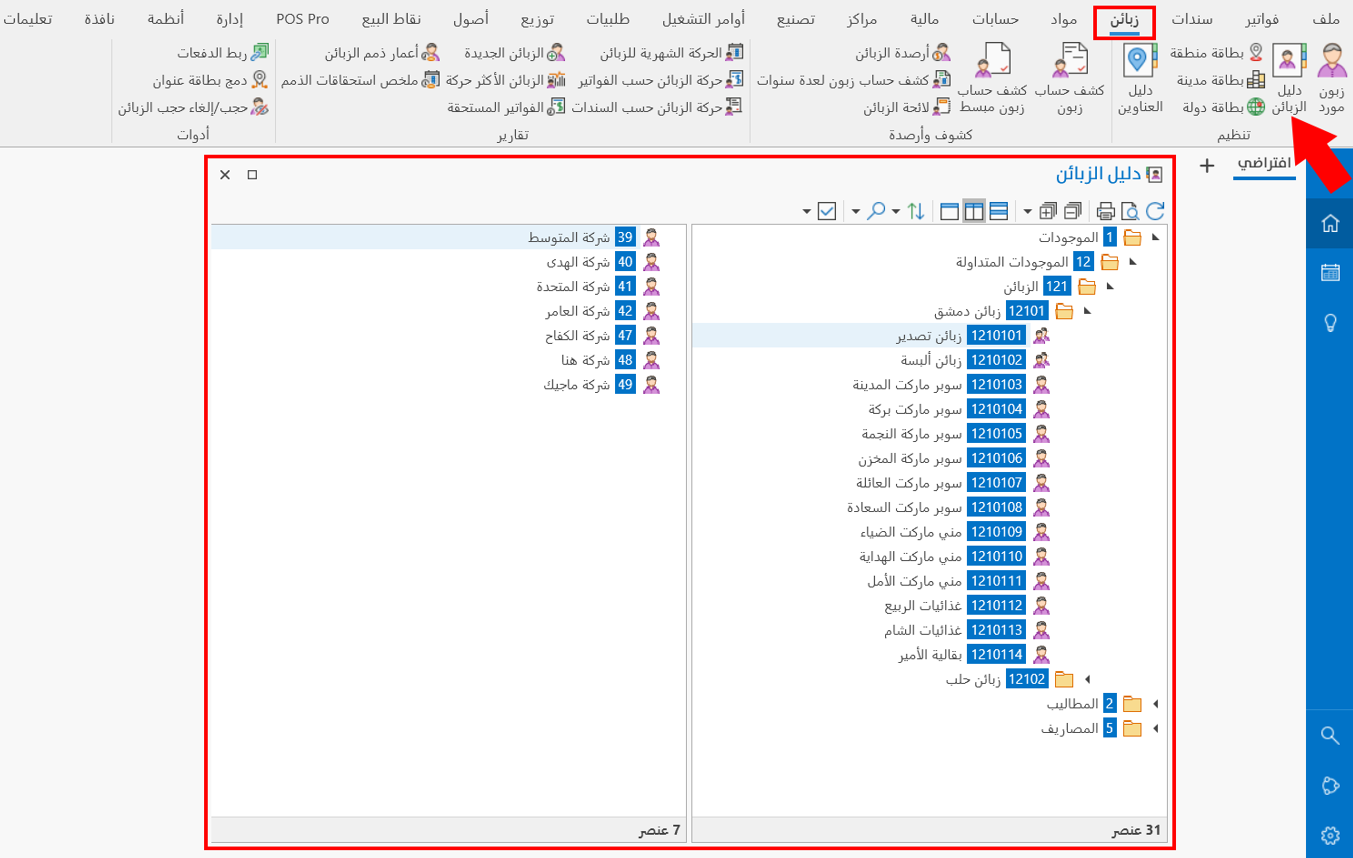Enable checkbox selection mode
The height and width of the screenshot is (858, 1353).
pos(826,211)
